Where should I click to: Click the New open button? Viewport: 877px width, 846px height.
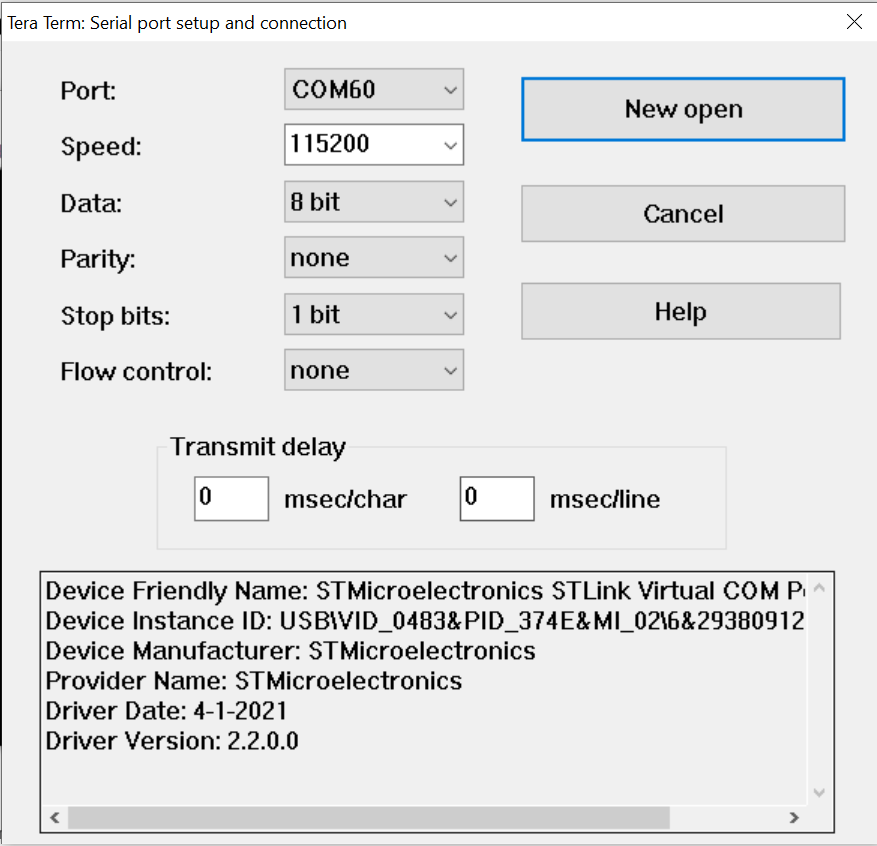coord(683,110)
